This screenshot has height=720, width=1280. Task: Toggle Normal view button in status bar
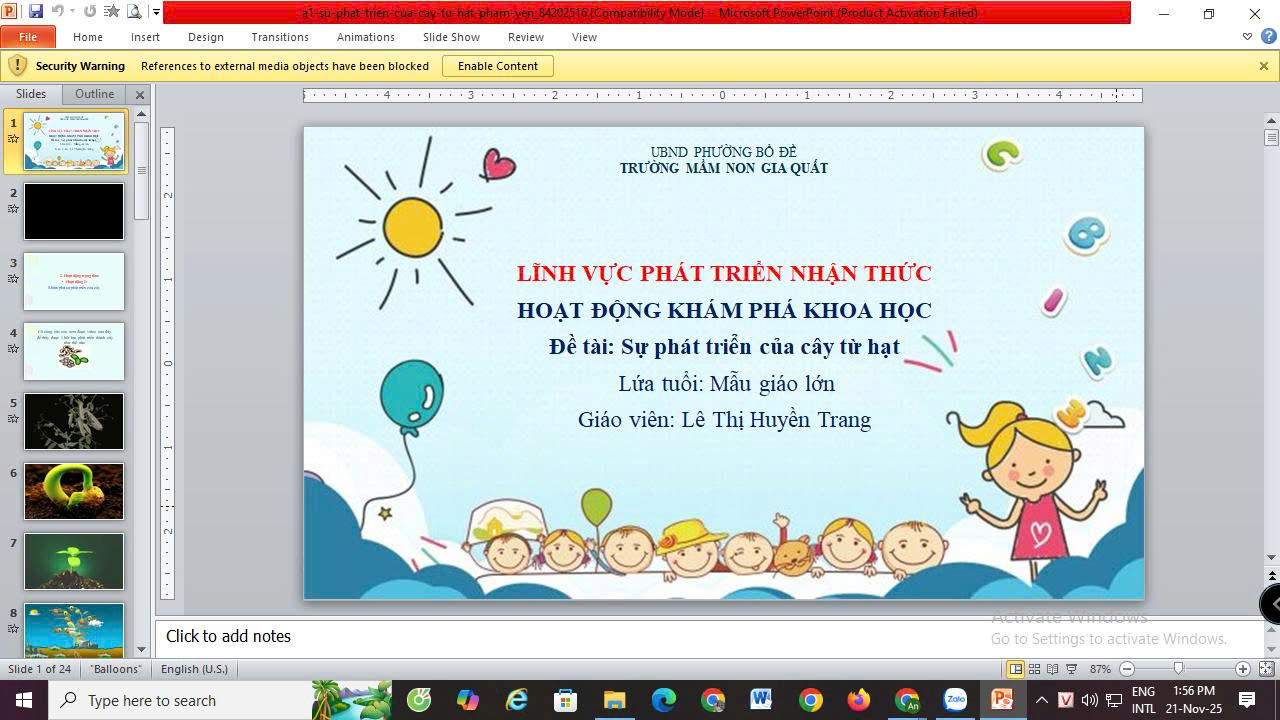pyautogui.click(x=1015, y=669)
